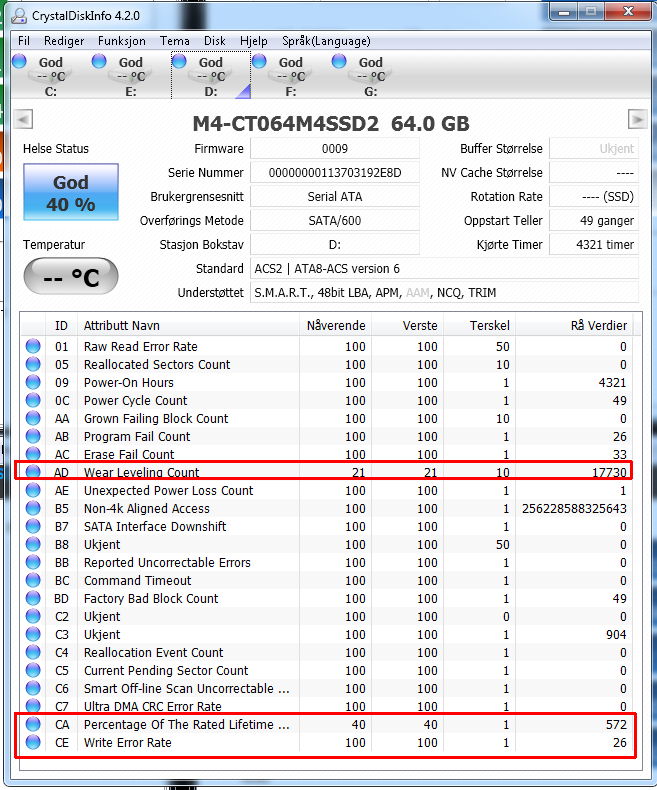Click the Firmware field 0009
This screenshot has height=790, width=657.
[x=335, y=149]
